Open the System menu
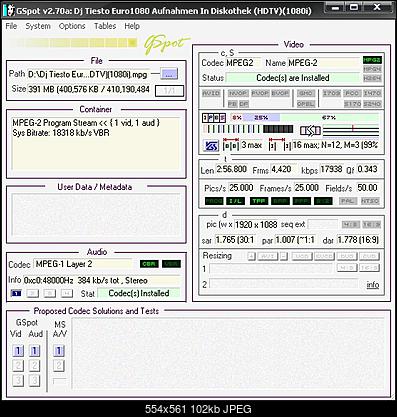Screen dimensions: 397x417 [x=38, y=26]
